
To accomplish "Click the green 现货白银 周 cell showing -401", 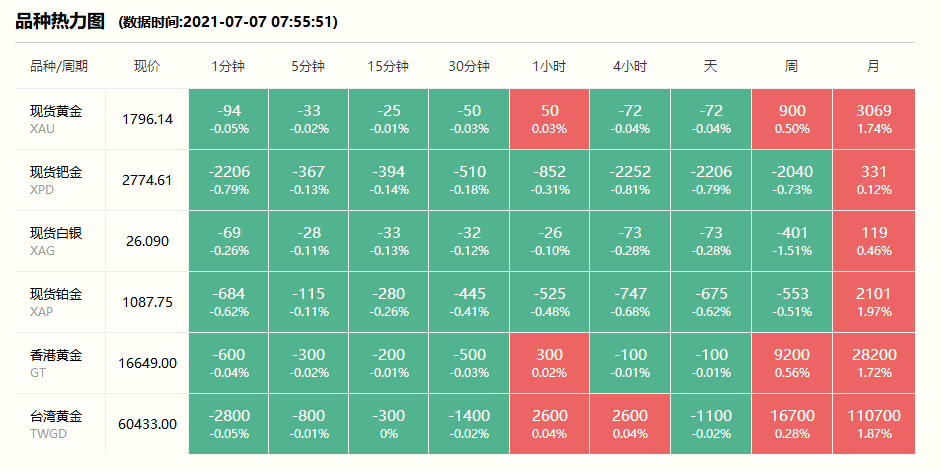I will pos(791,240).
